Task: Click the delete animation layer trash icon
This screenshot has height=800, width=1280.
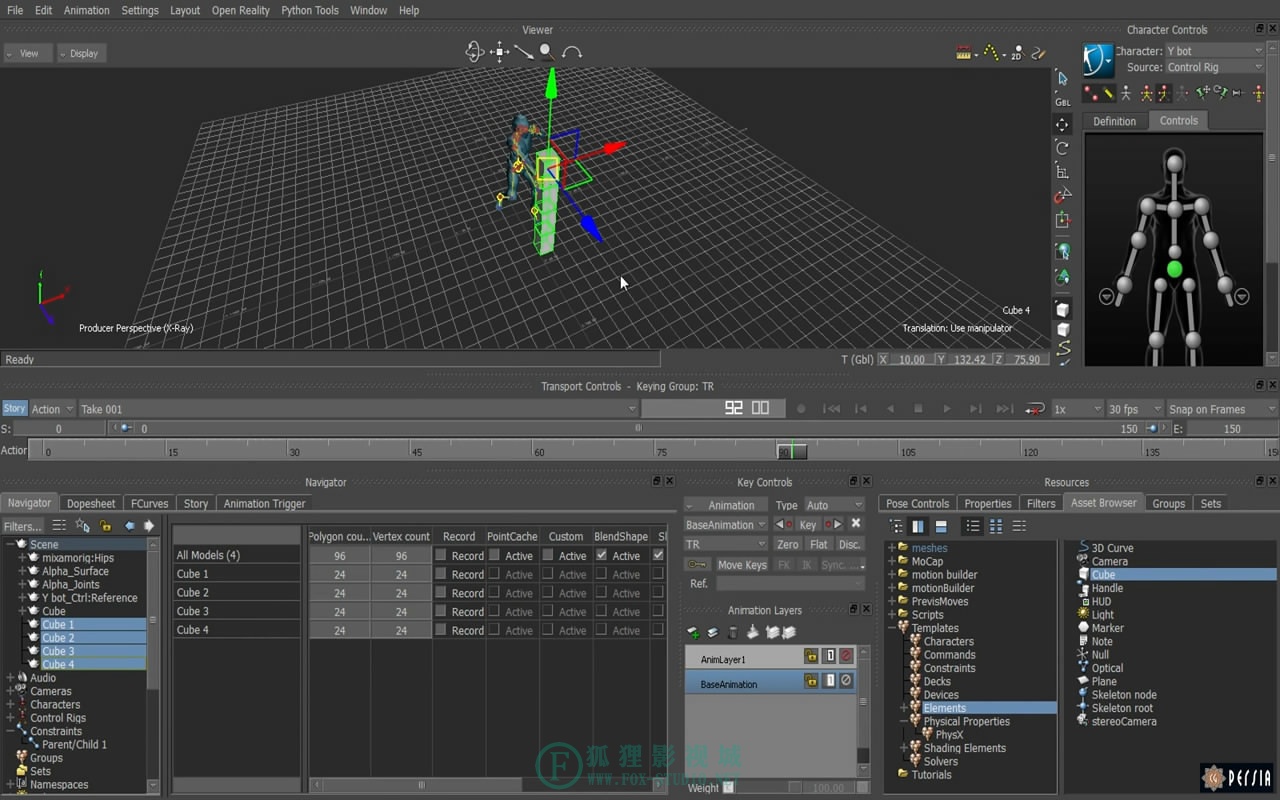Action: [x=732, y=632]
